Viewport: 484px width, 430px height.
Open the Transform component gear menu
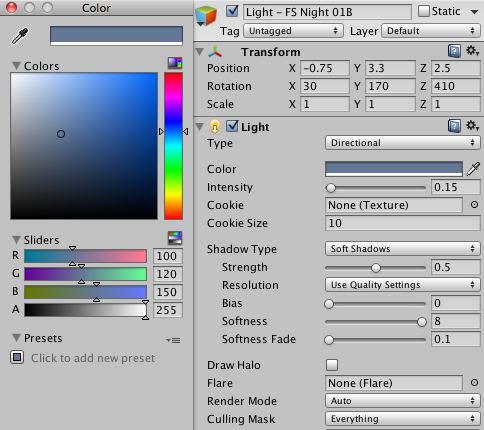point(472,51)
